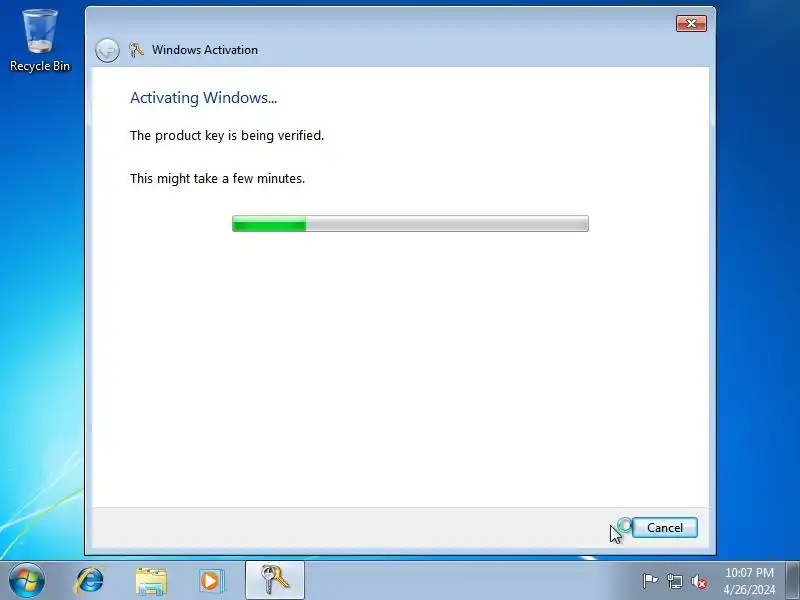The width and height of the screenshot is (800, 600).
Task: Close the Windows Activation dialog
Action: [x=691, y=23]
